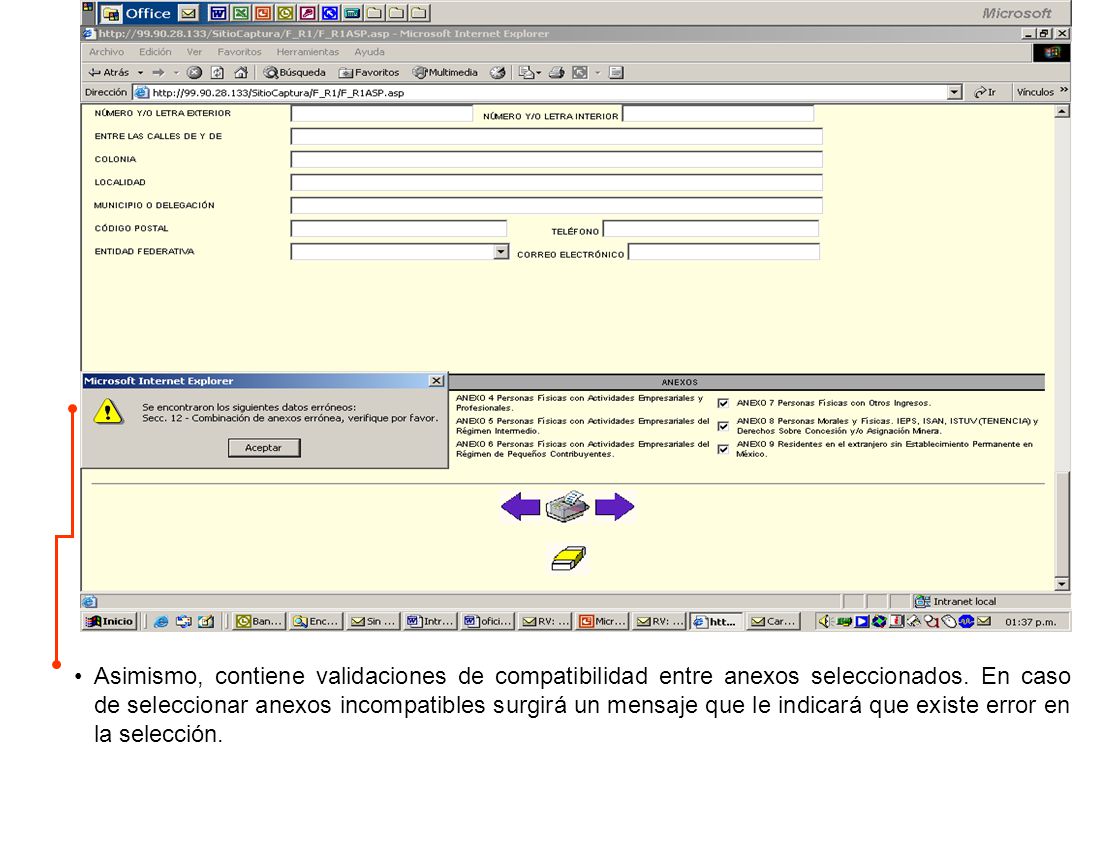Click the Correo Electrónico input field
The height and width of the screenshot is (860, 1116).
coord(724,252)
